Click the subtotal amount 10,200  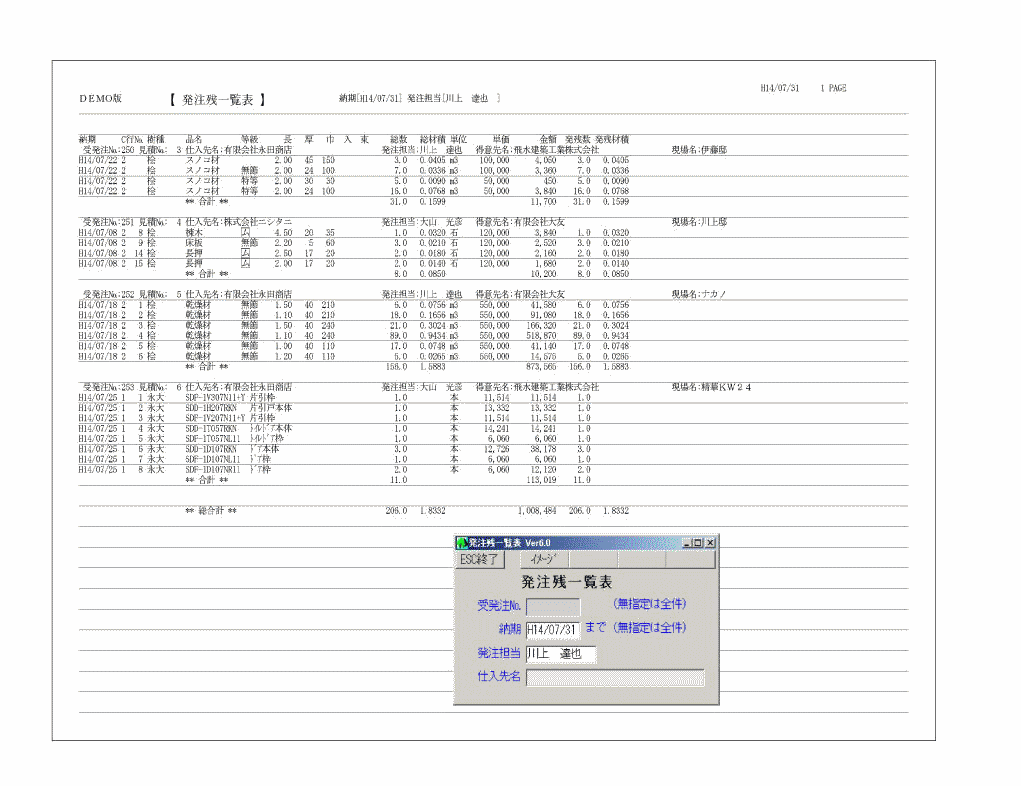tap(544, 274)
